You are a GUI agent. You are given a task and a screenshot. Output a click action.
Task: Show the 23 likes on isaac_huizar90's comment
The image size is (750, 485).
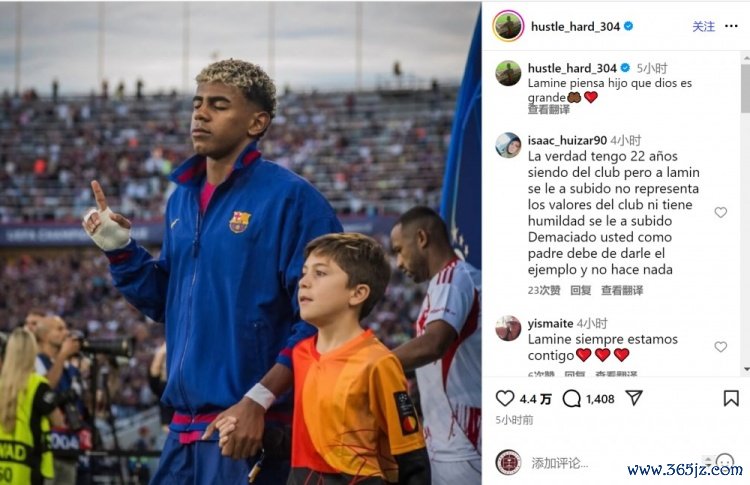(x=544, y=290)
